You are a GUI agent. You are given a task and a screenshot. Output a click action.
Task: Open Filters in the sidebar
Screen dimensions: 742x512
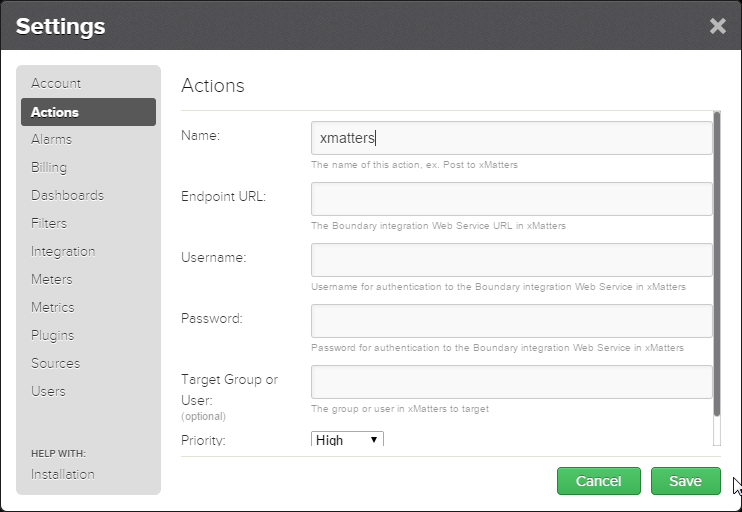[x=49, y=223]
